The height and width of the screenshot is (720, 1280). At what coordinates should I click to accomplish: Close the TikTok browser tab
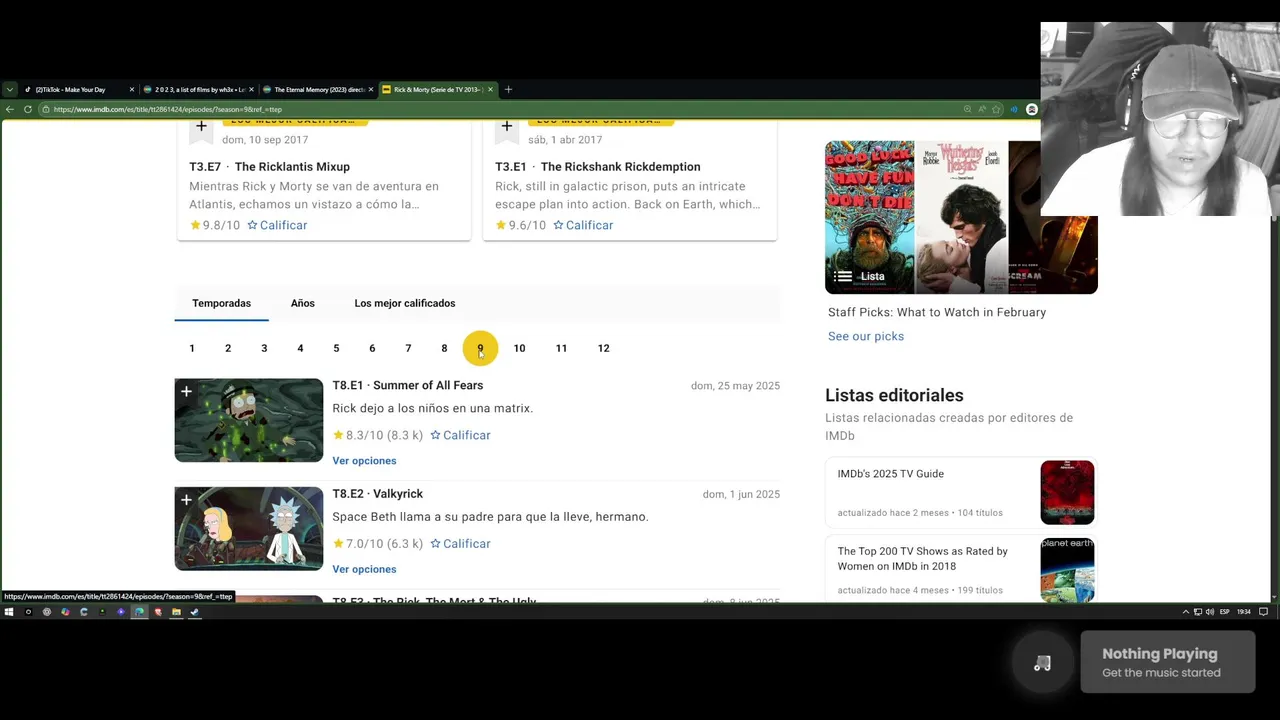pos(131,90)
